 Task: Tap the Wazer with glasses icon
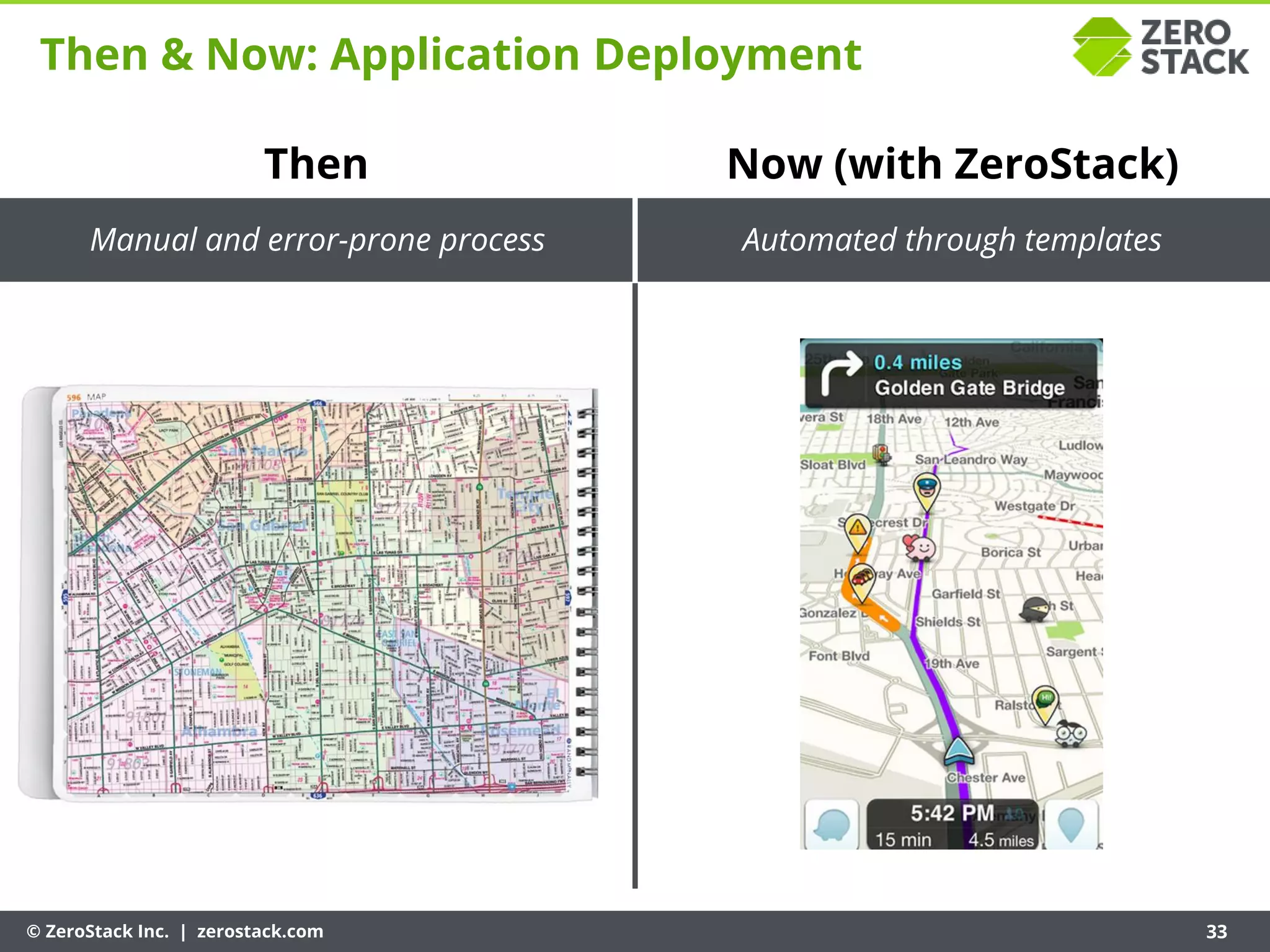(1071, 733)
